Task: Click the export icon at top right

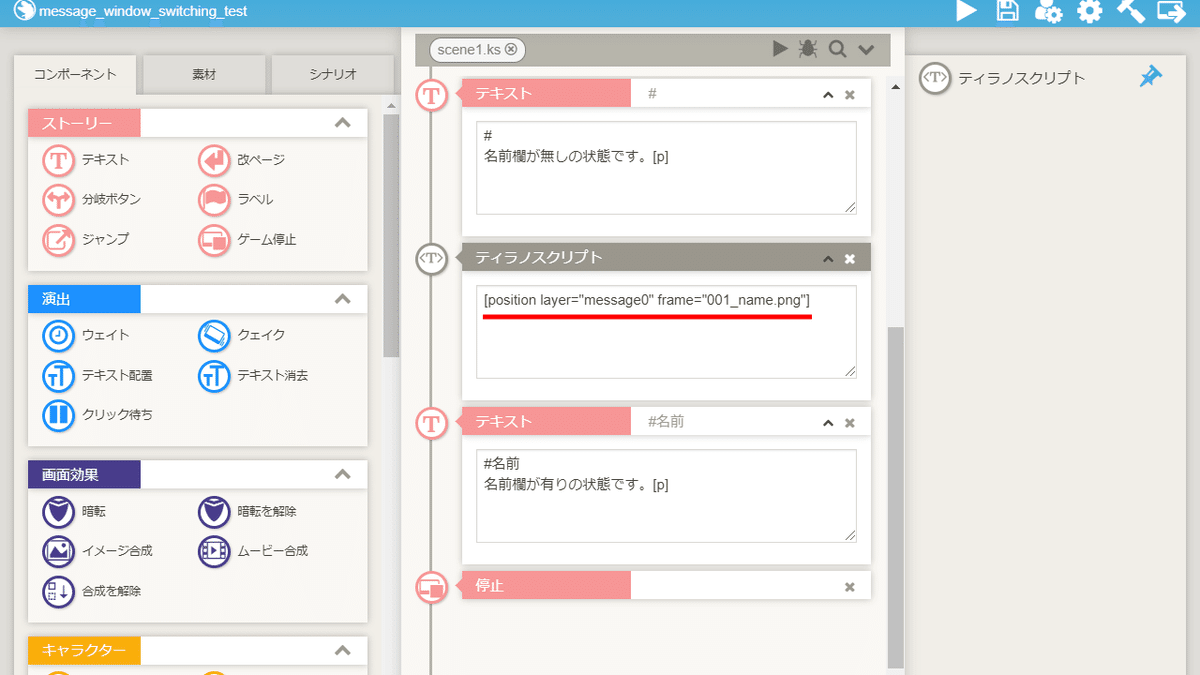Action: point(1171,11)
